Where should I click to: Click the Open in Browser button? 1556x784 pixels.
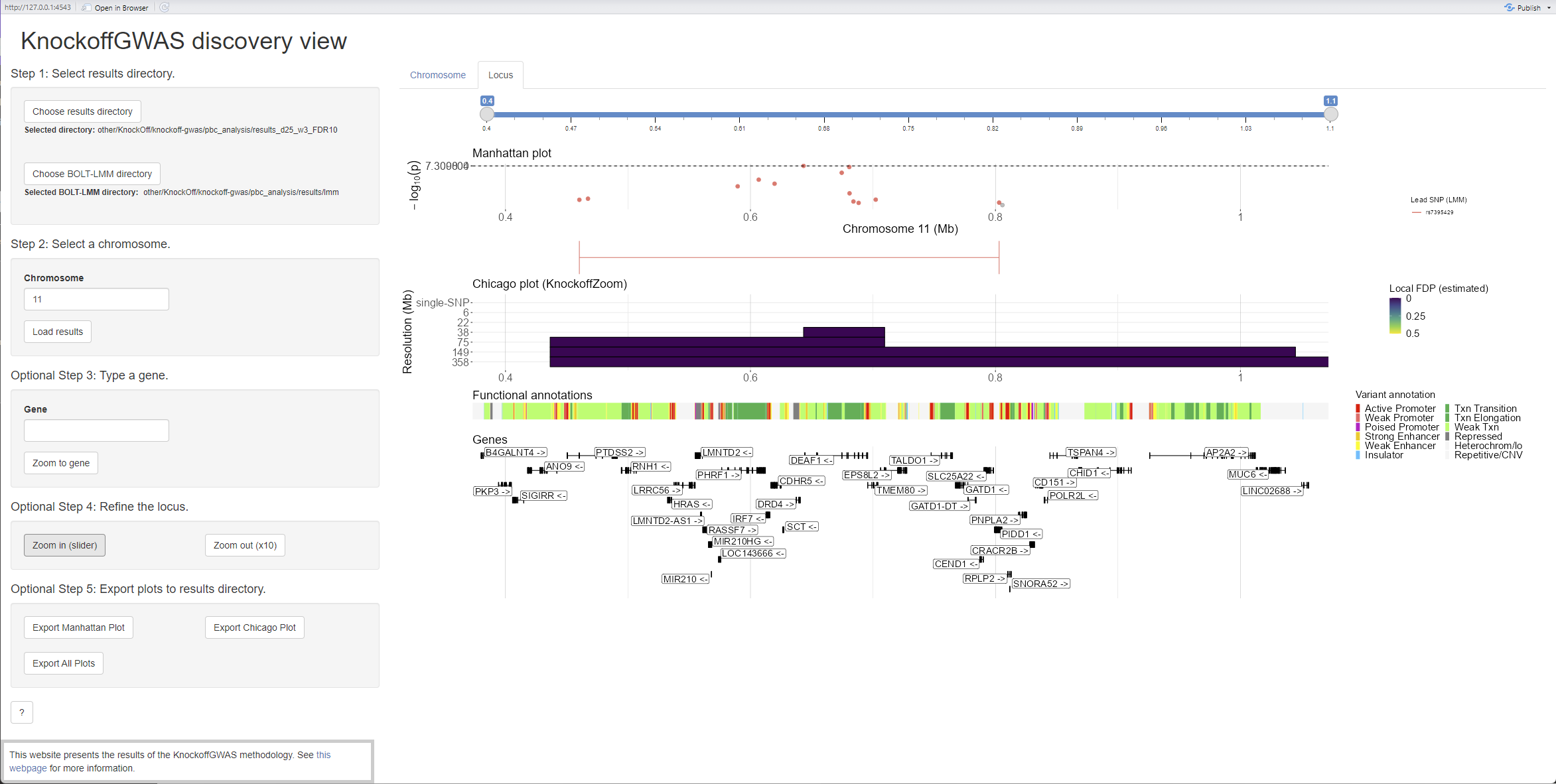tap(115, 7)
